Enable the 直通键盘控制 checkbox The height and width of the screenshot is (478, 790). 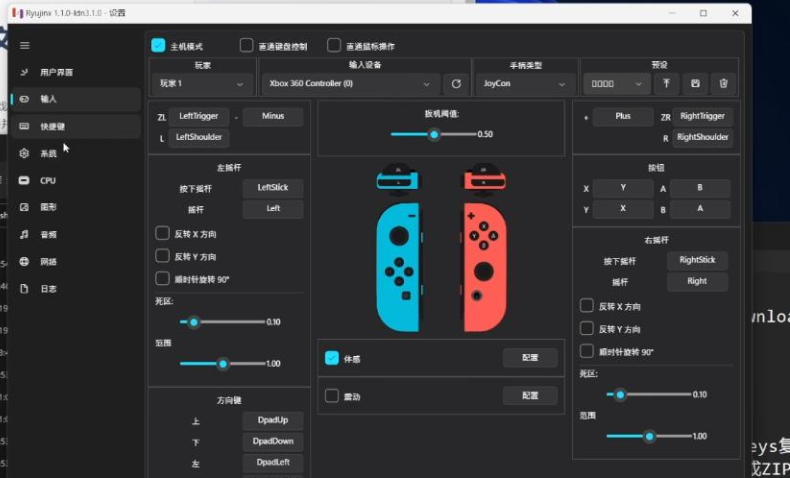[x=246, y=45]
